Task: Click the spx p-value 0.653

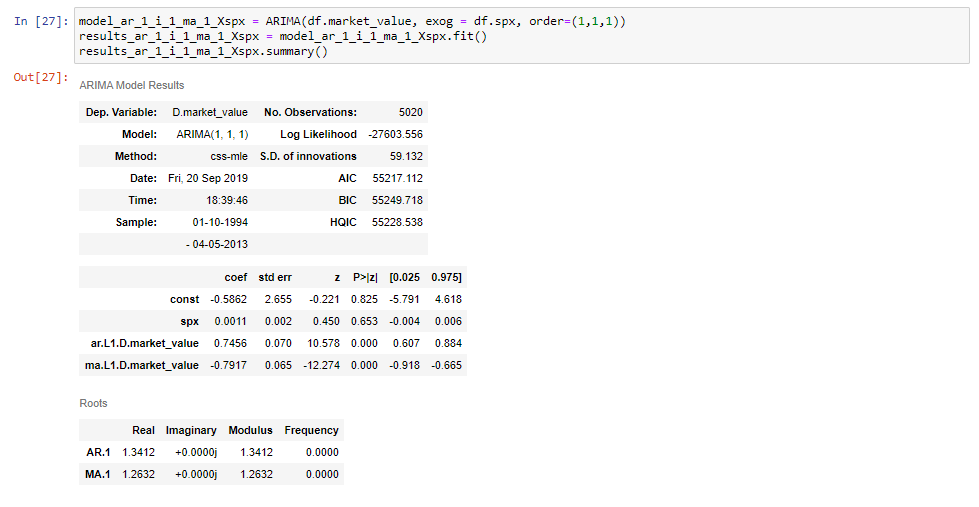Action: coord(364,322)
